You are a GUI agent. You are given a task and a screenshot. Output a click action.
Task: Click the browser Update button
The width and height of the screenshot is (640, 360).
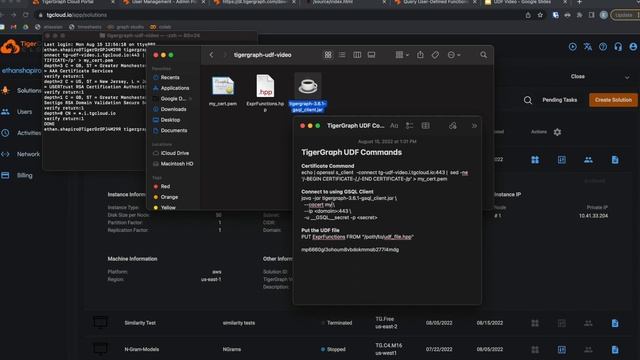coord(625,15)
